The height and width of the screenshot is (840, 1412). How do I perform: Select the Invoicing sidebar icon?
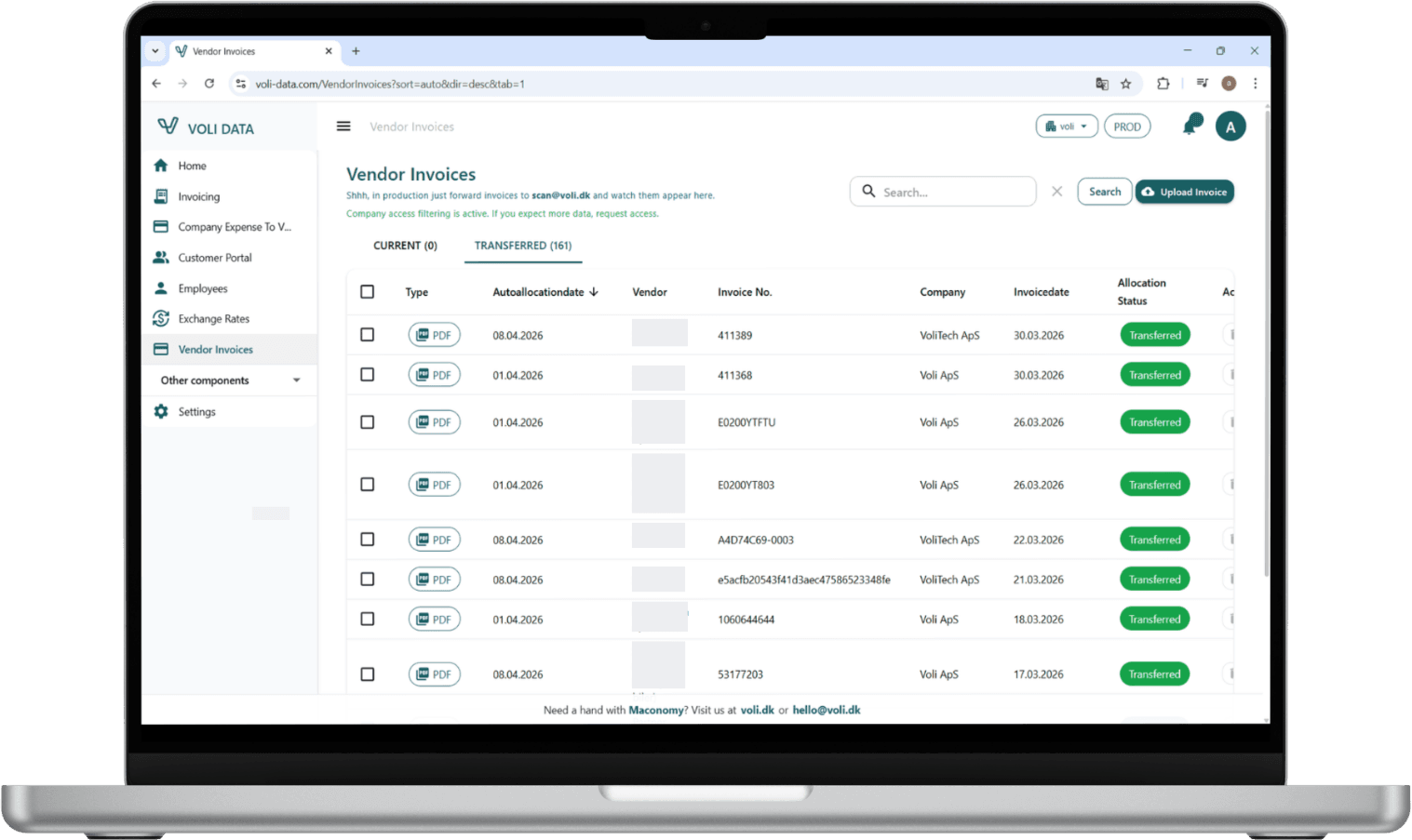(161, 196)
